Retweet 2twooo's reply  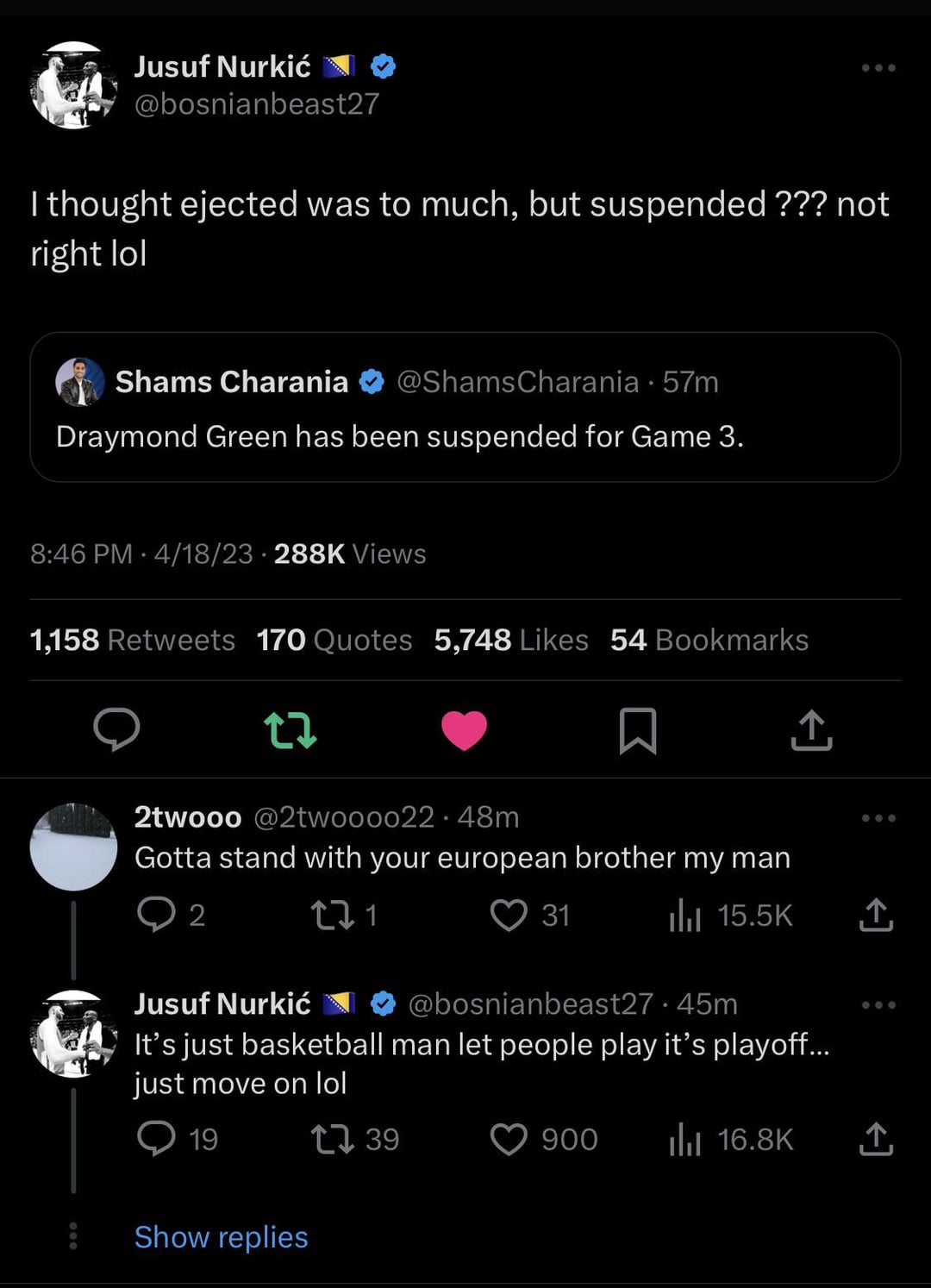[333, 915]
